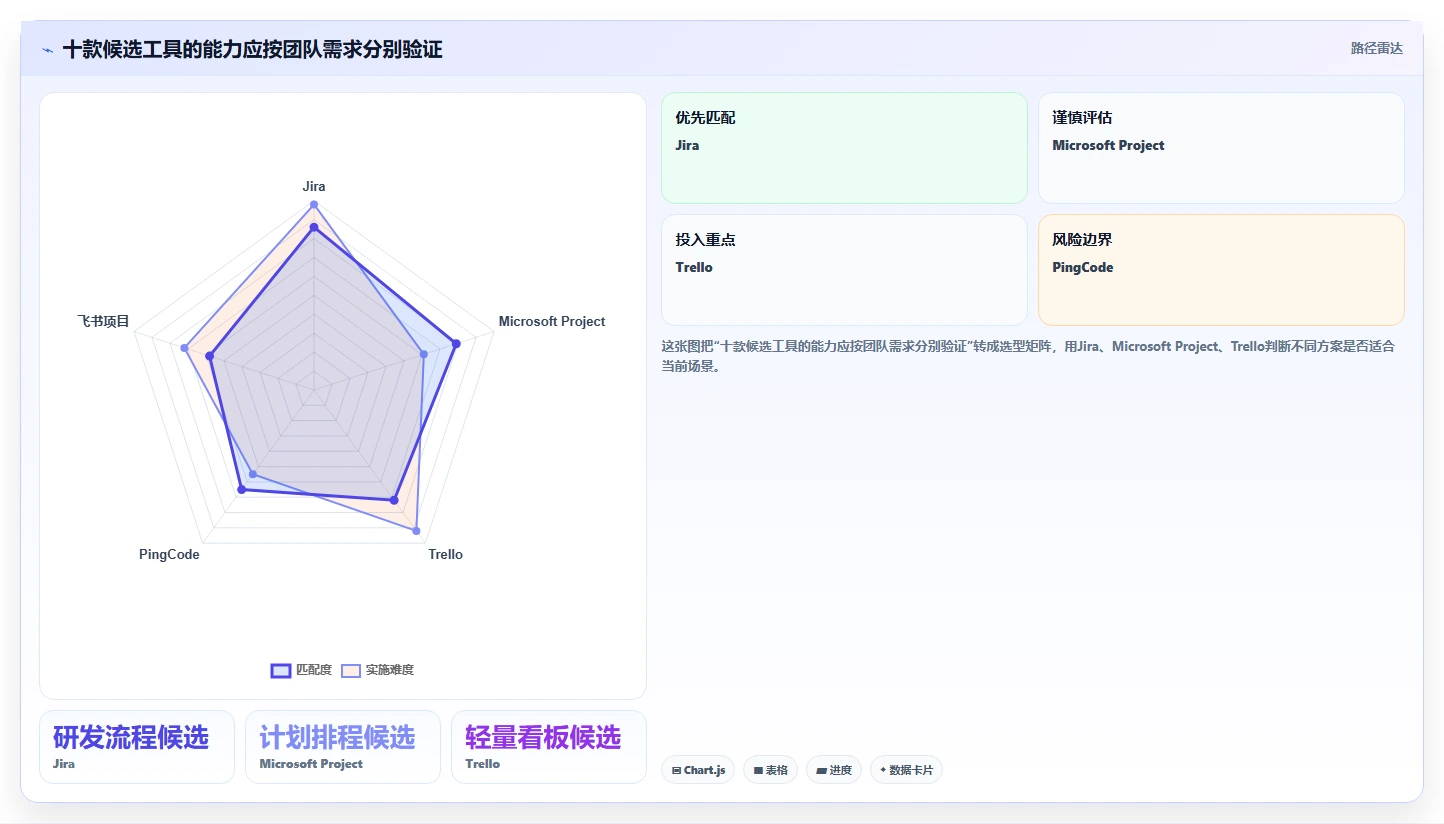Image resolution: width=1444 pixels, height=824 pixels.
Task: Click the lightning icon beside the header title
Action: point(47,50)
